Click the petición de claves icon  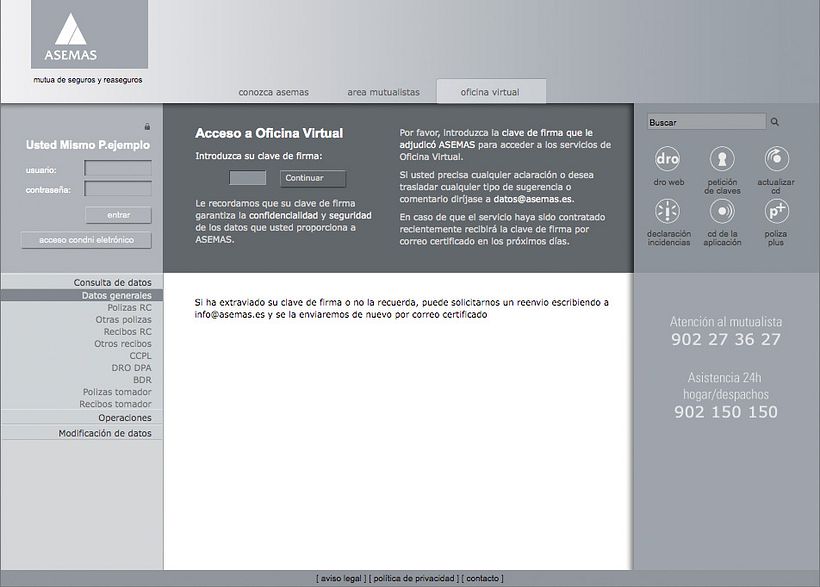[x=722, y=159]
